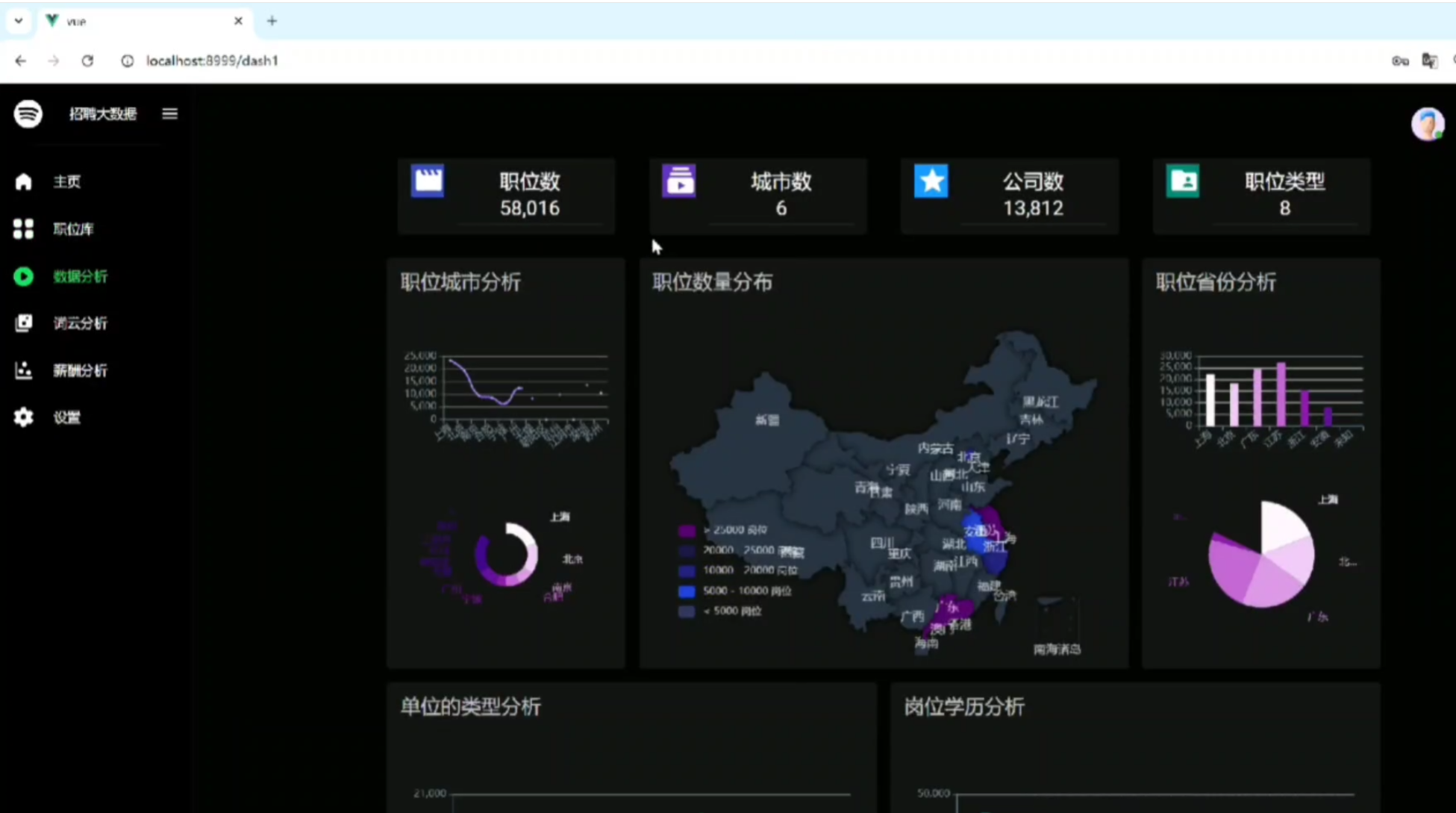
Task: Open the 设置 gear icon
Action: tap(23, 417)
